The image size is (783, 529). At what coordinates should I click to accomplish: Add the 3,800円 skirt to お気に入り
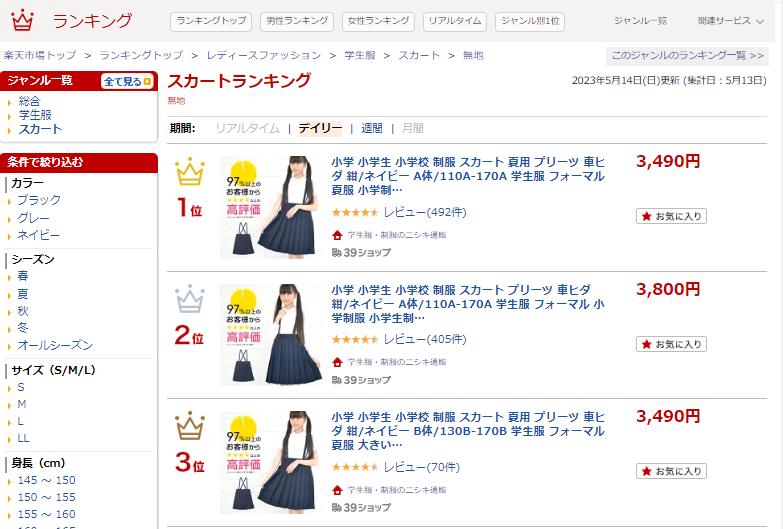671,344
